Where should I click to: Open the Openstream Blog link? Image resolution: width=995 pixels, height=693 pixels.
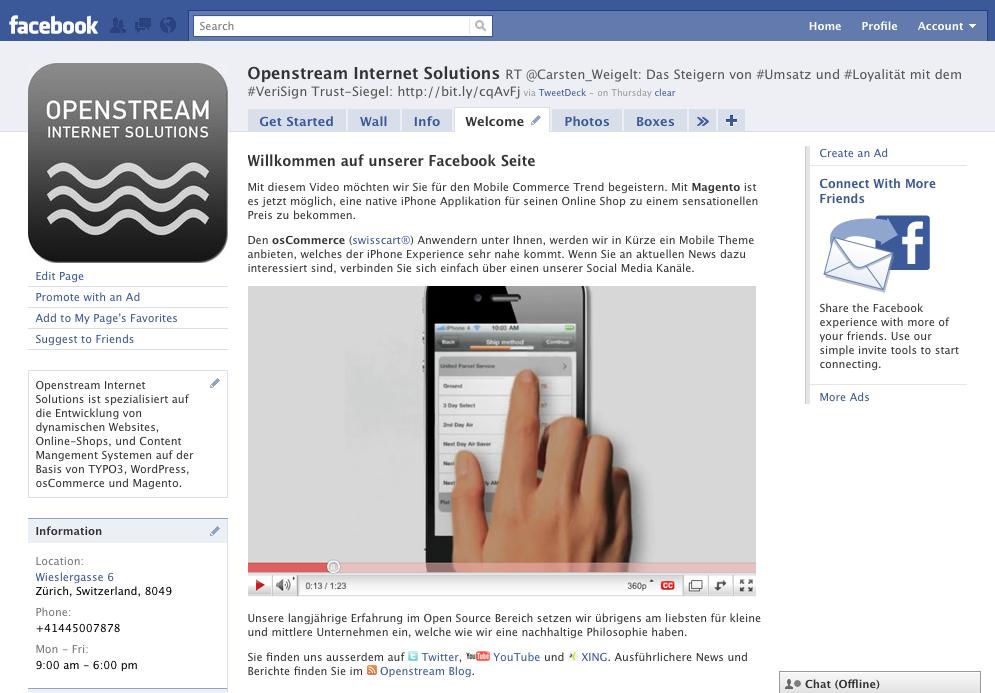[426, 671]
